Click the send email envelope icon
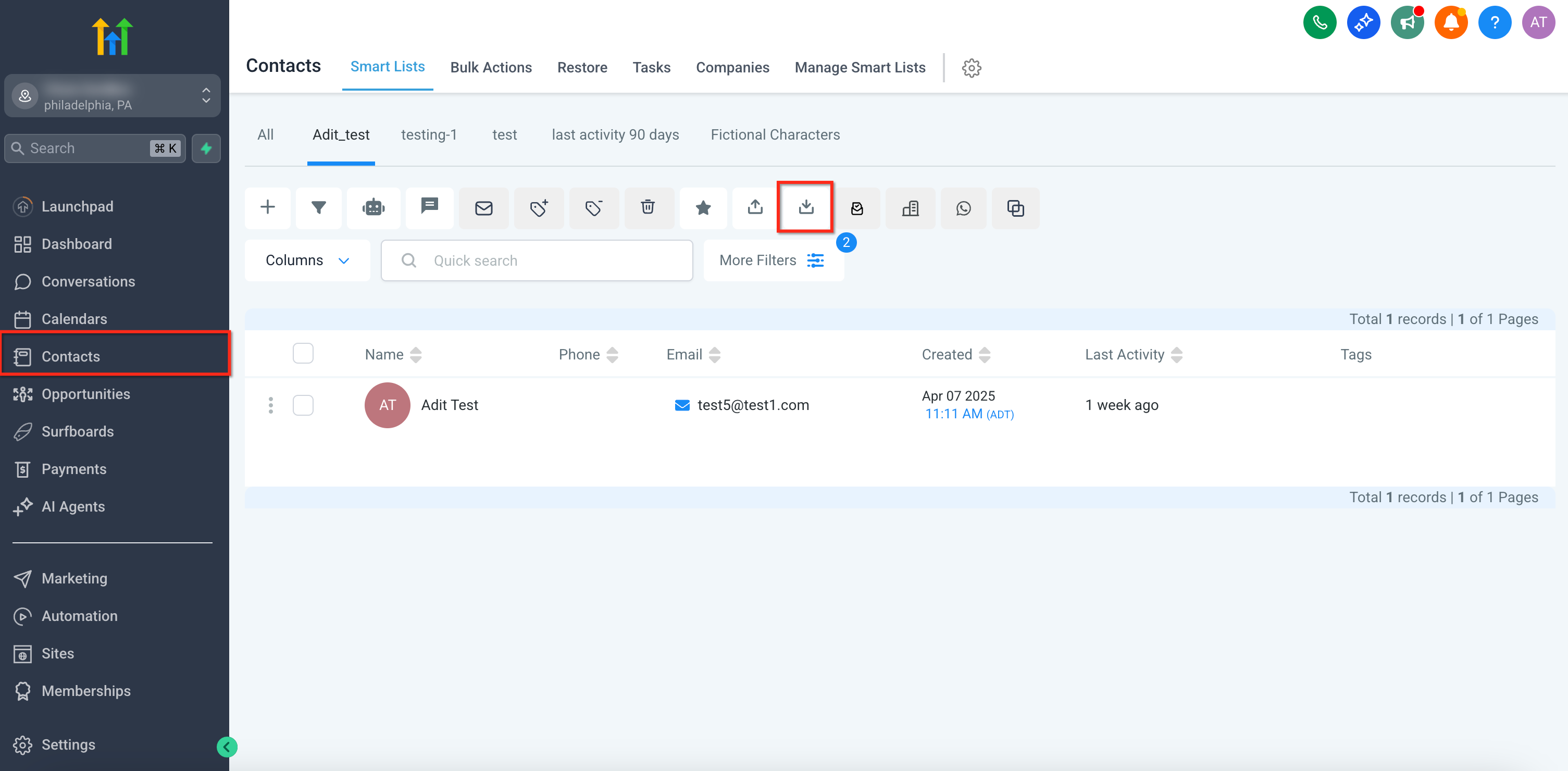Image resolution: width=1568 pixels, height=771 pixels. [x=483, y=208]
